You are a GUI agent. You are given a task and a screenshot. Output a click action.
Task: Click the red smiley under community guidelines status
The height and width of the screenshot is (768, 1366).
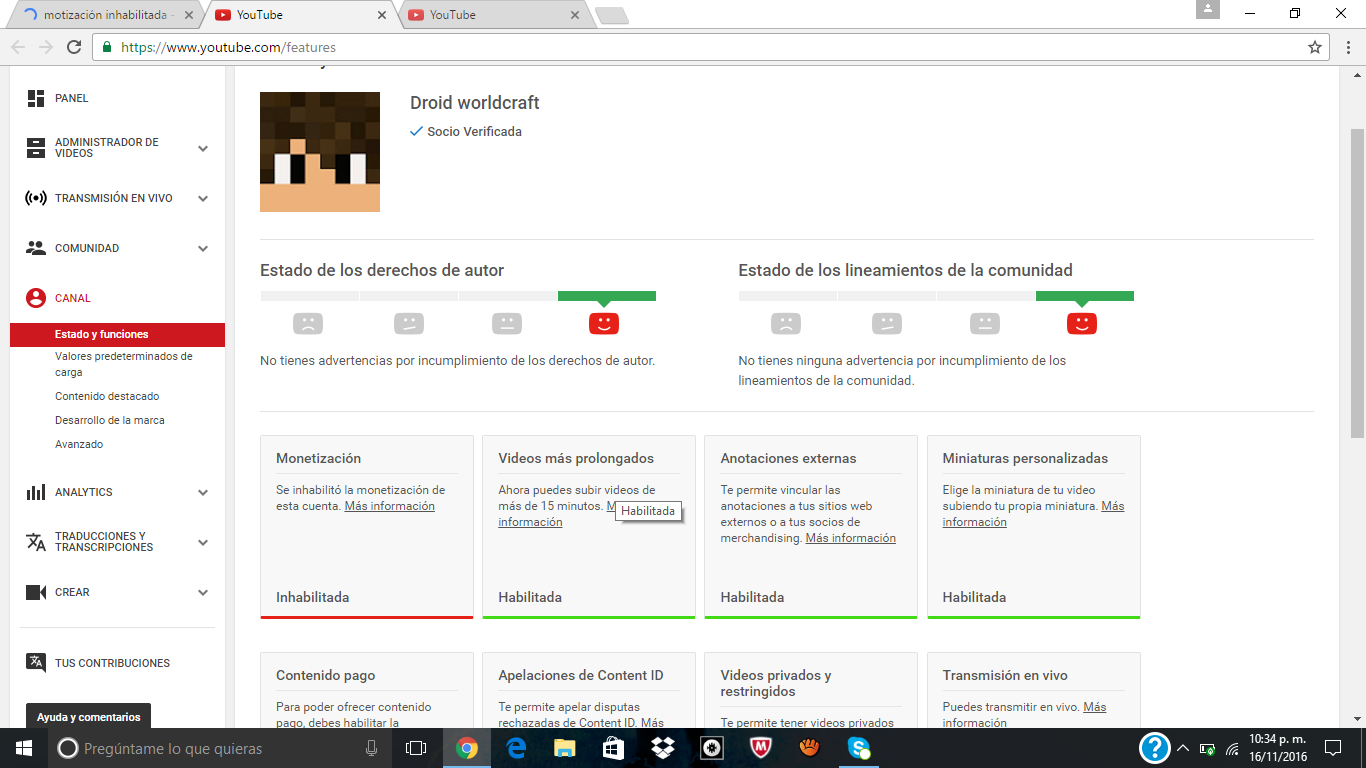tap(1082, 323)
